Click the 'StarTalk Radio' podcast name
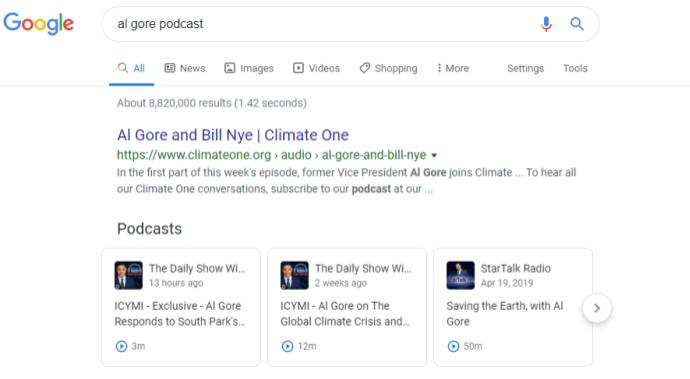 coord(516,269)
